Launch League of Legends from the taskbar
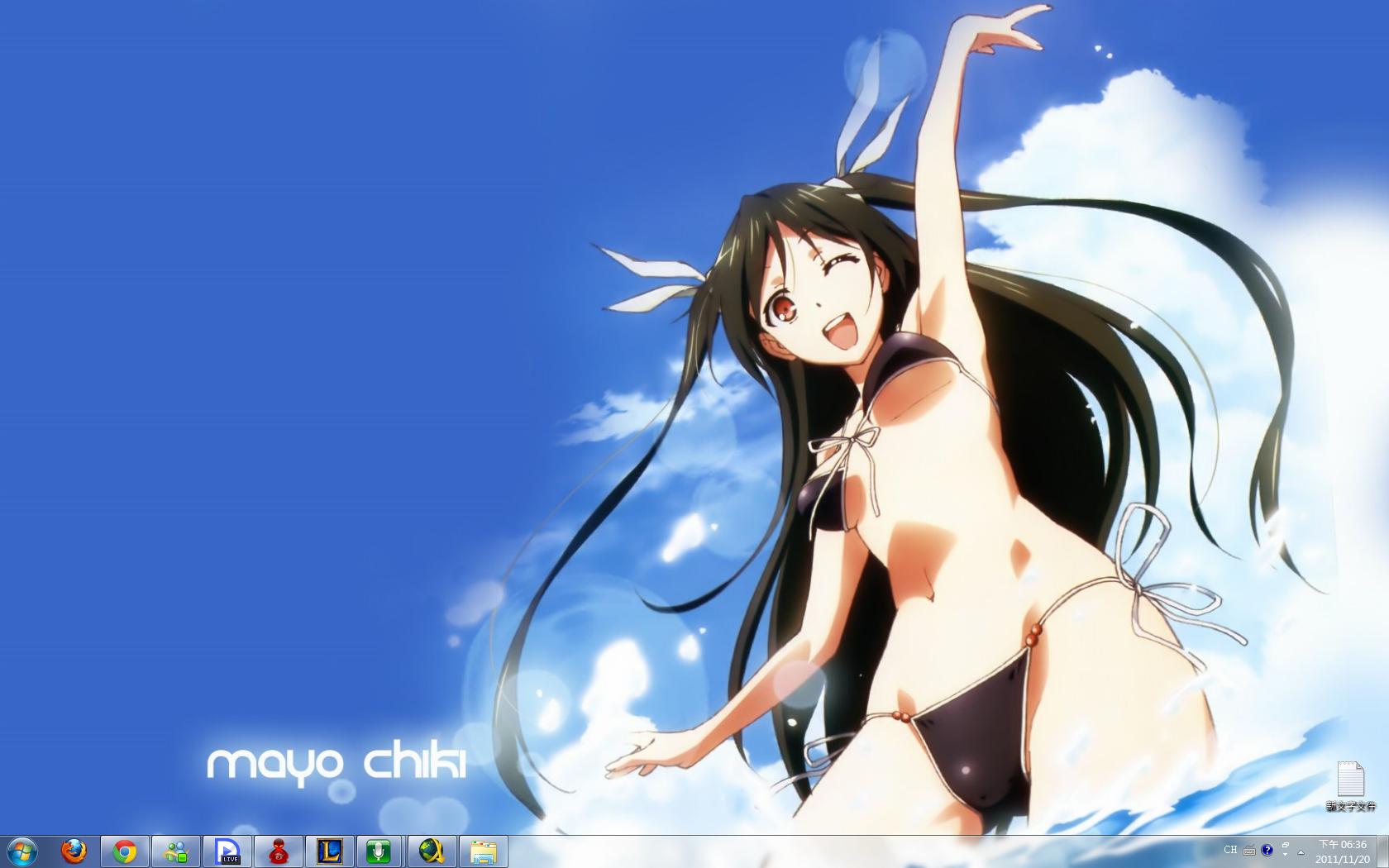This screenshot has width=1389, height=868. [330, 851]
